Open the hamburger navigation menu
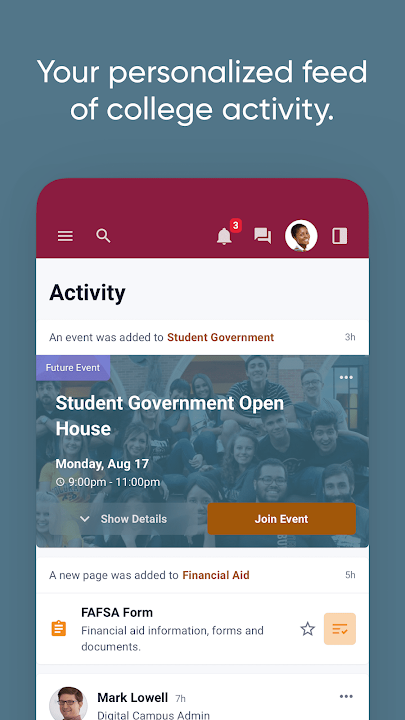 tap(65, 236)
